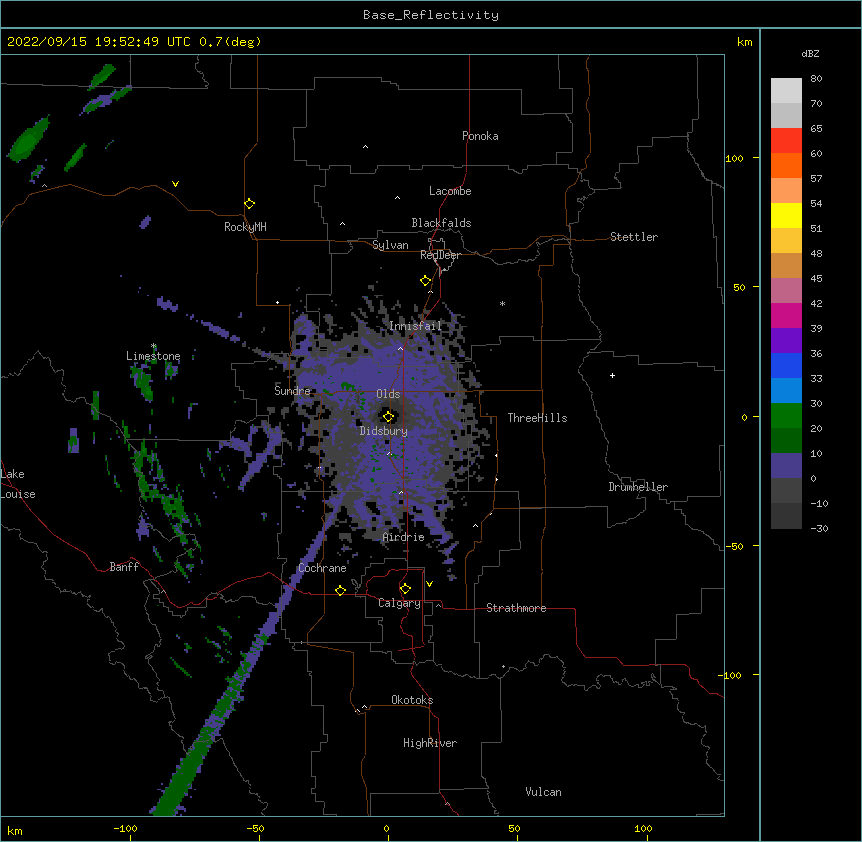Click the Strathmore city label
This screenshot has height=842, width=862.
[x=516, y=608]
